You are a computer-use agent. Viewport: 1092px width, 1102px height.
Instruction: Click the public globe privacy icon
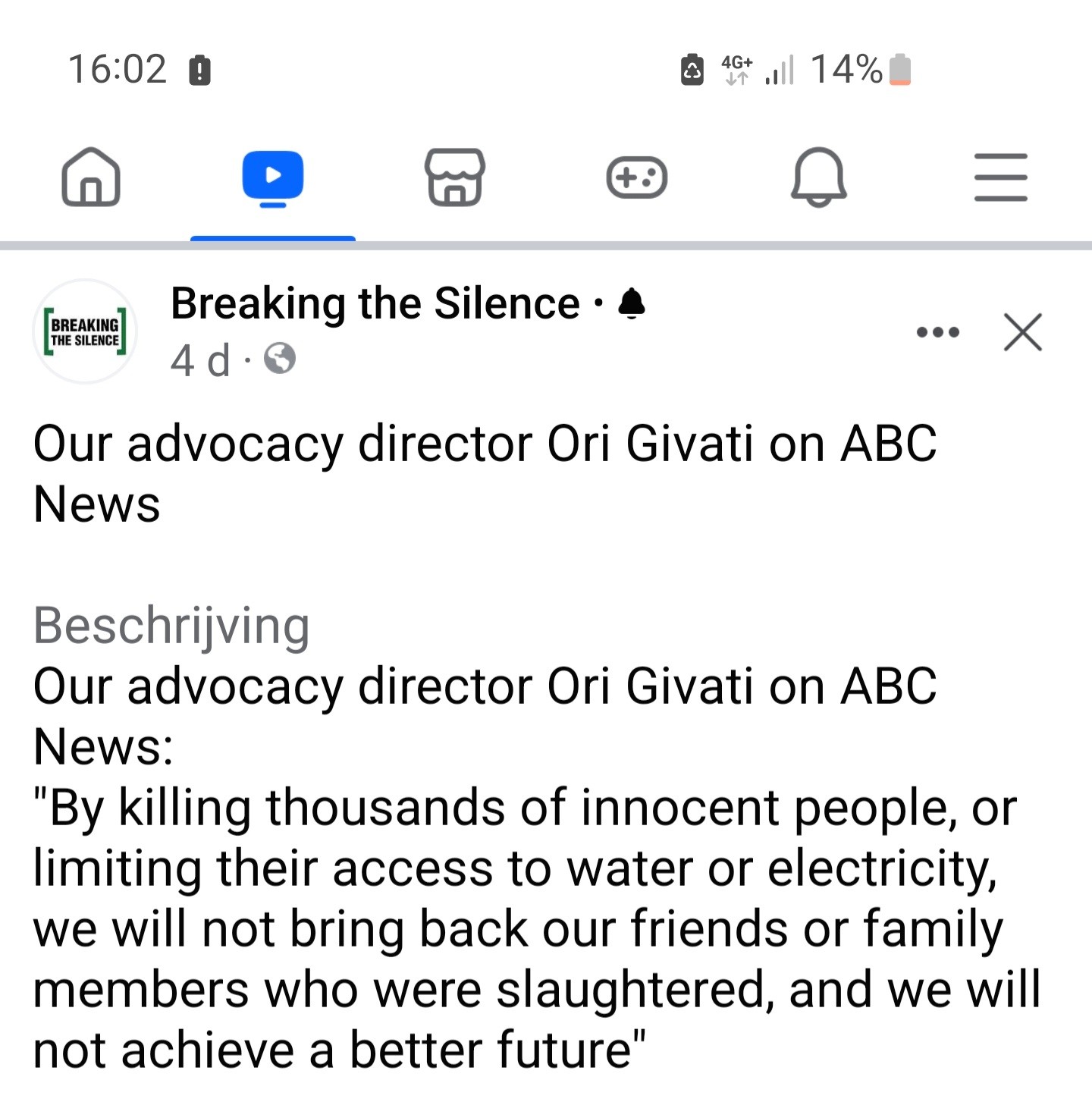(x=280, y=359)
